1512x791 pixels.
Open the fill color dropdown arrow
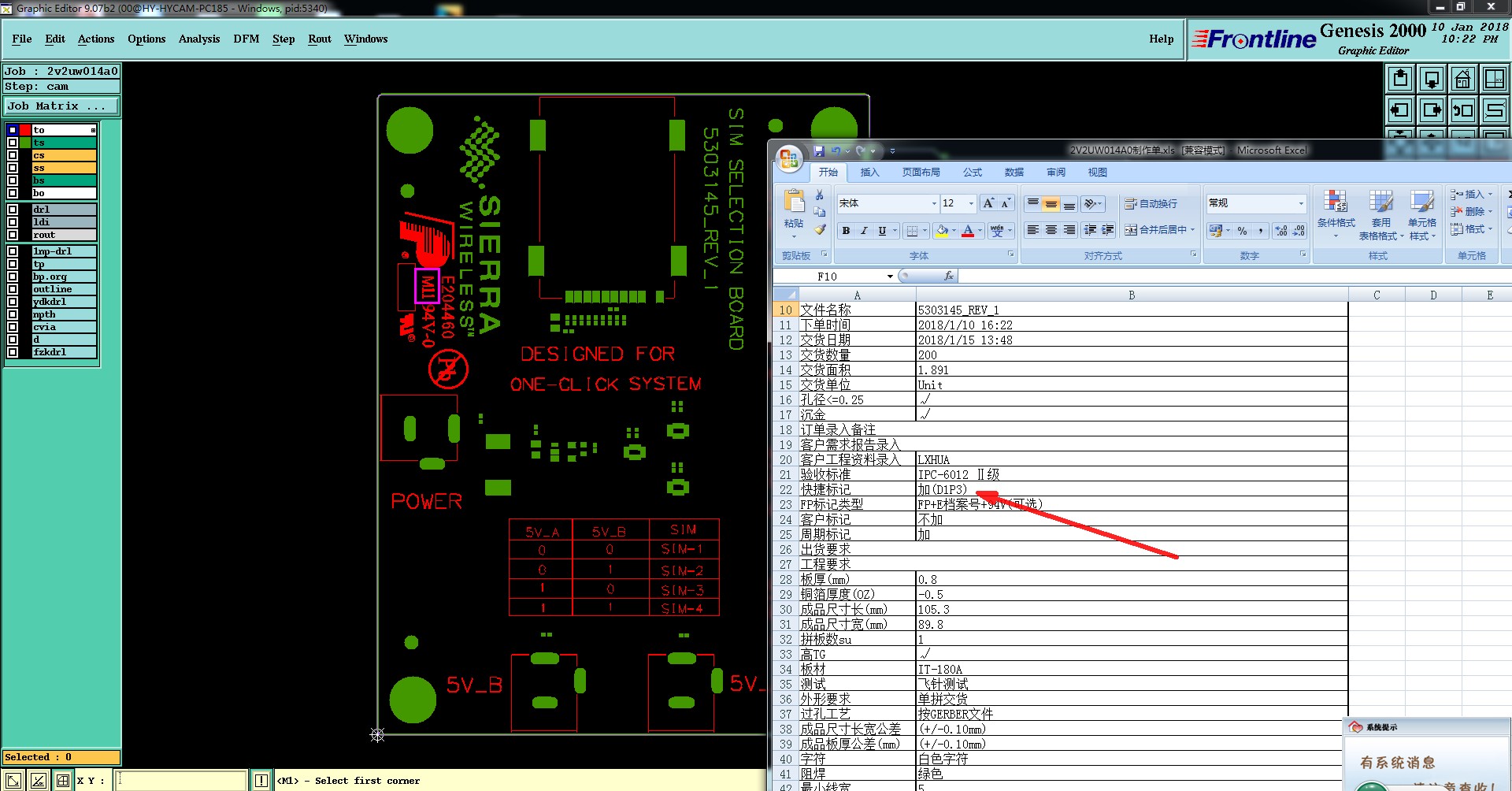point(954,231)
